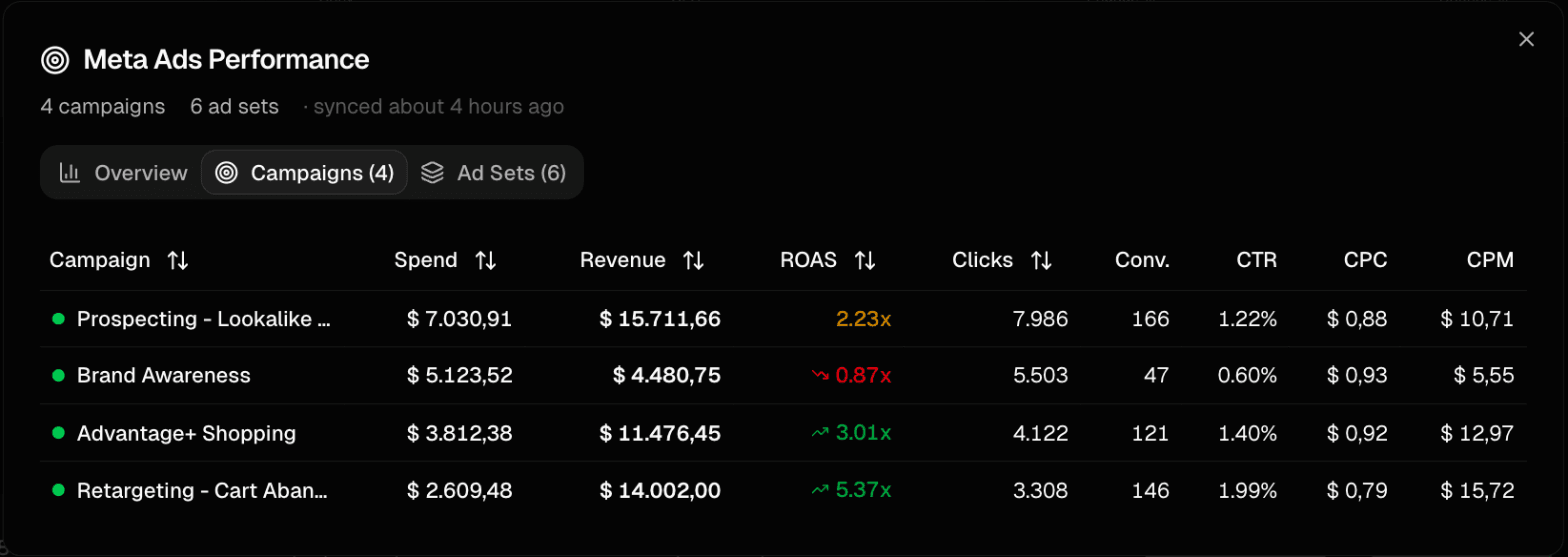Click the 3.01x ROAS value
Screen dimensions: 1568x557
point(864,433)
